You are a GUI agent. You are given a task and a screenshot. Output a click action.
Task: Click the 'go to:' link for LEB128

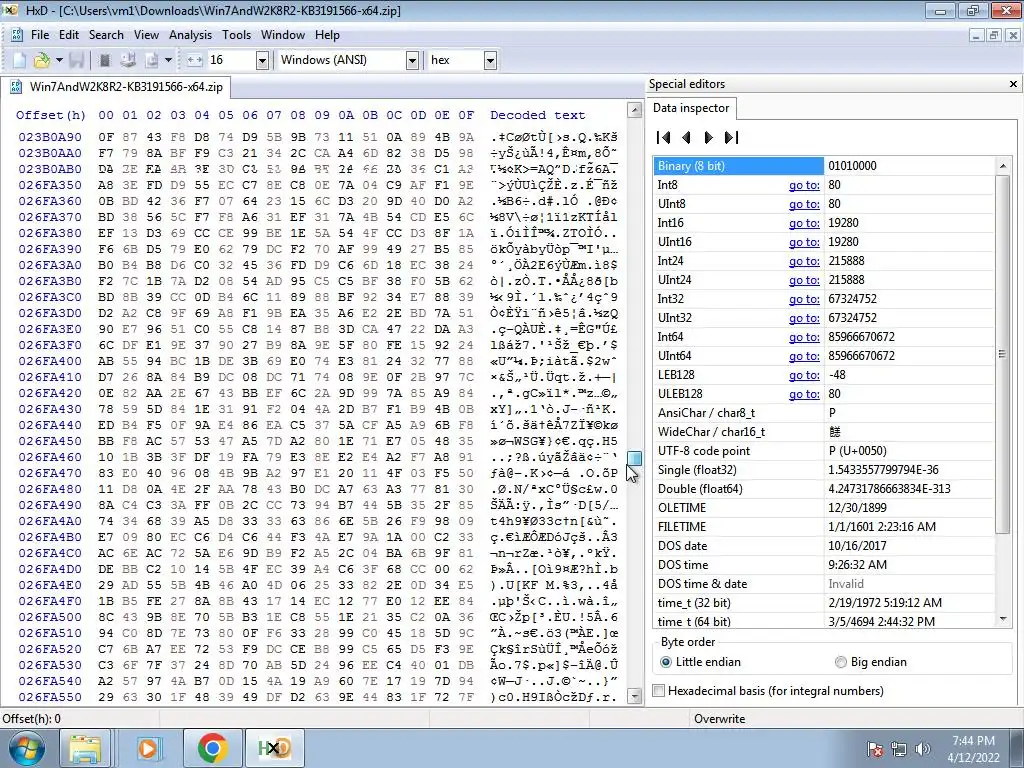(x=804, y=375)
